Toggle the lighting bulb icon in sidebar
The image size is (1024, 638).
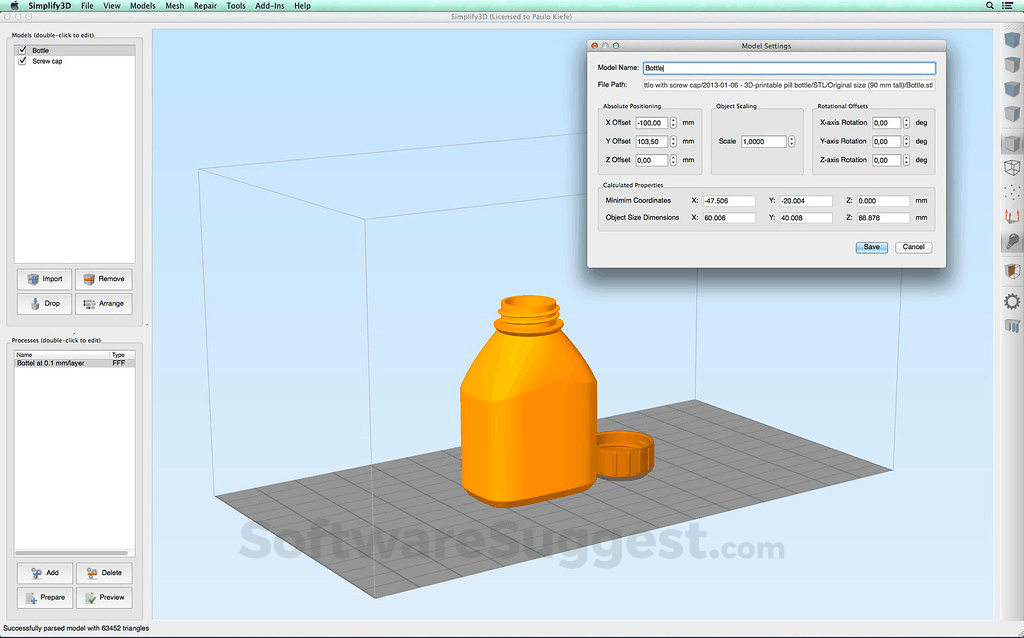coord(1011,241)
